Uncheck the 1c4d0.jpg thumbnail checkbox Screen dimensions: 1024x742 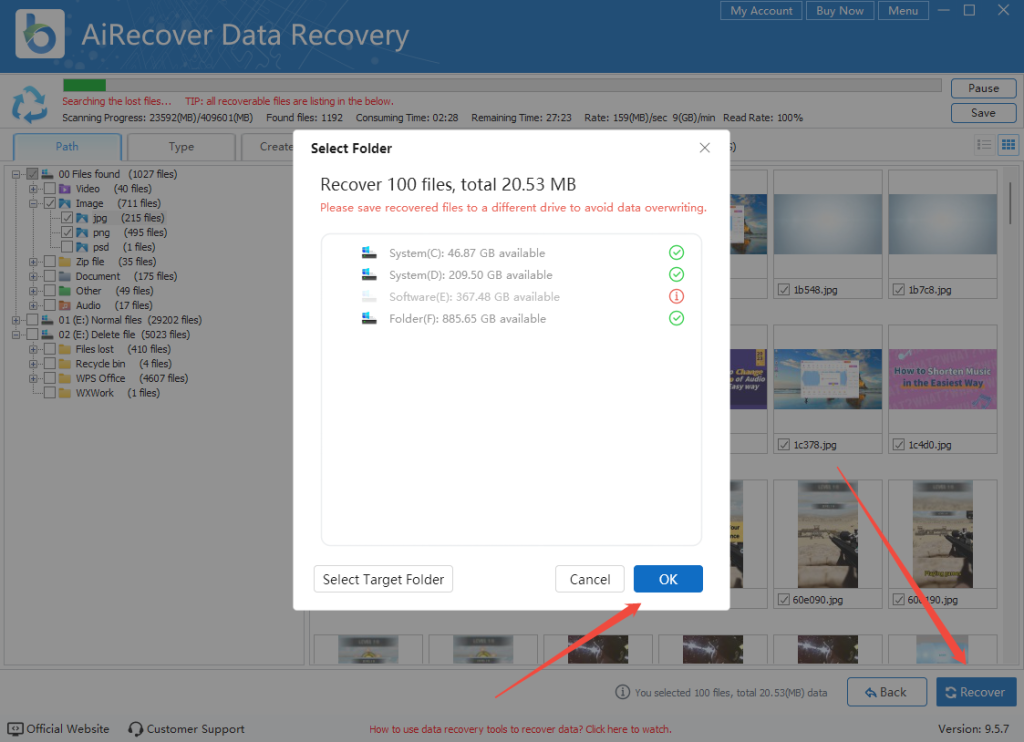tap(897, 445)
